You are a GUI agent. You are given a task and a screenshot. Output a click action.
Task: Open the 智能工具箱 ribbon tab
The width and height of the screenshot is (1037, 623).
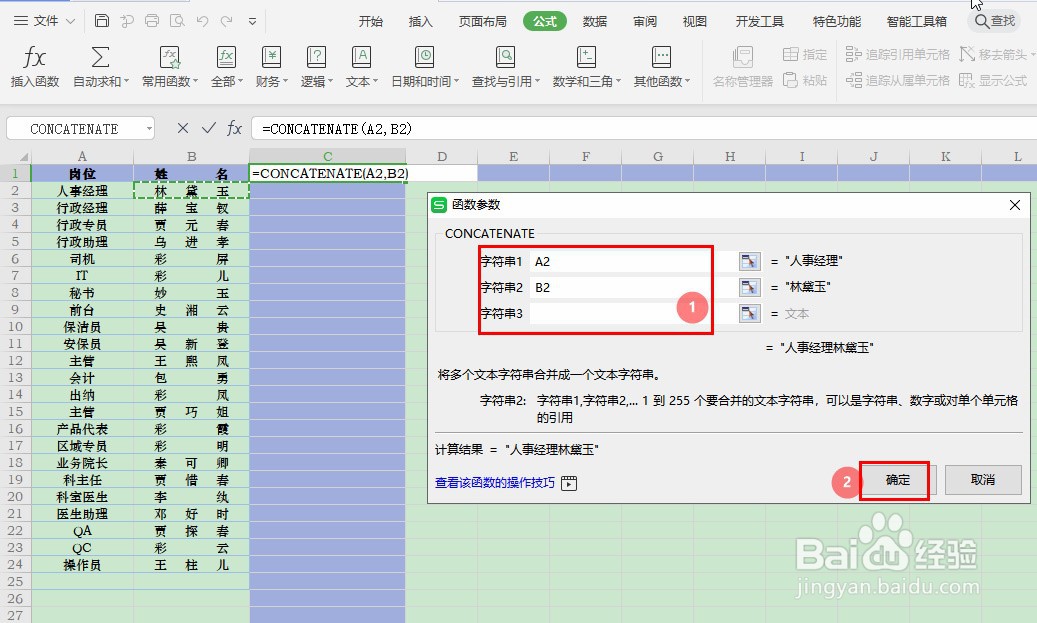916,20
